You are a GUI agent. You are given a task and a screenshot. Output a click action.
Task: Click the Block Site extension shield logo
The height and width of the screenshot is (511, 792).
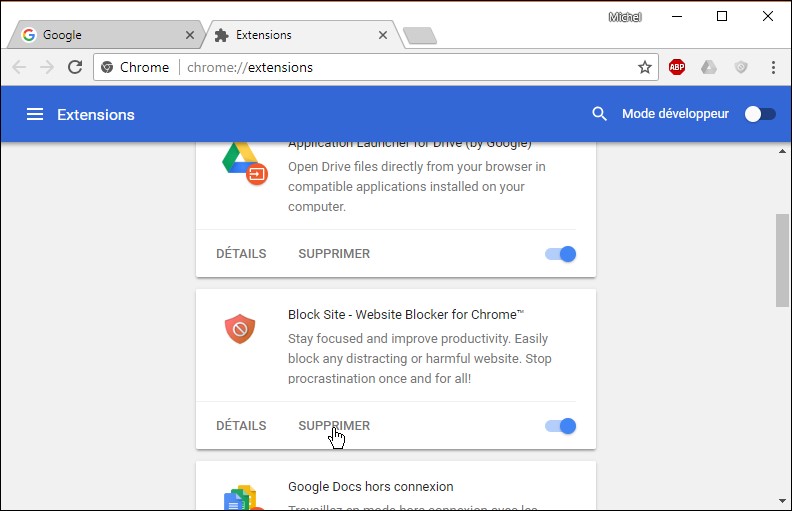click(x=240, y=328)
